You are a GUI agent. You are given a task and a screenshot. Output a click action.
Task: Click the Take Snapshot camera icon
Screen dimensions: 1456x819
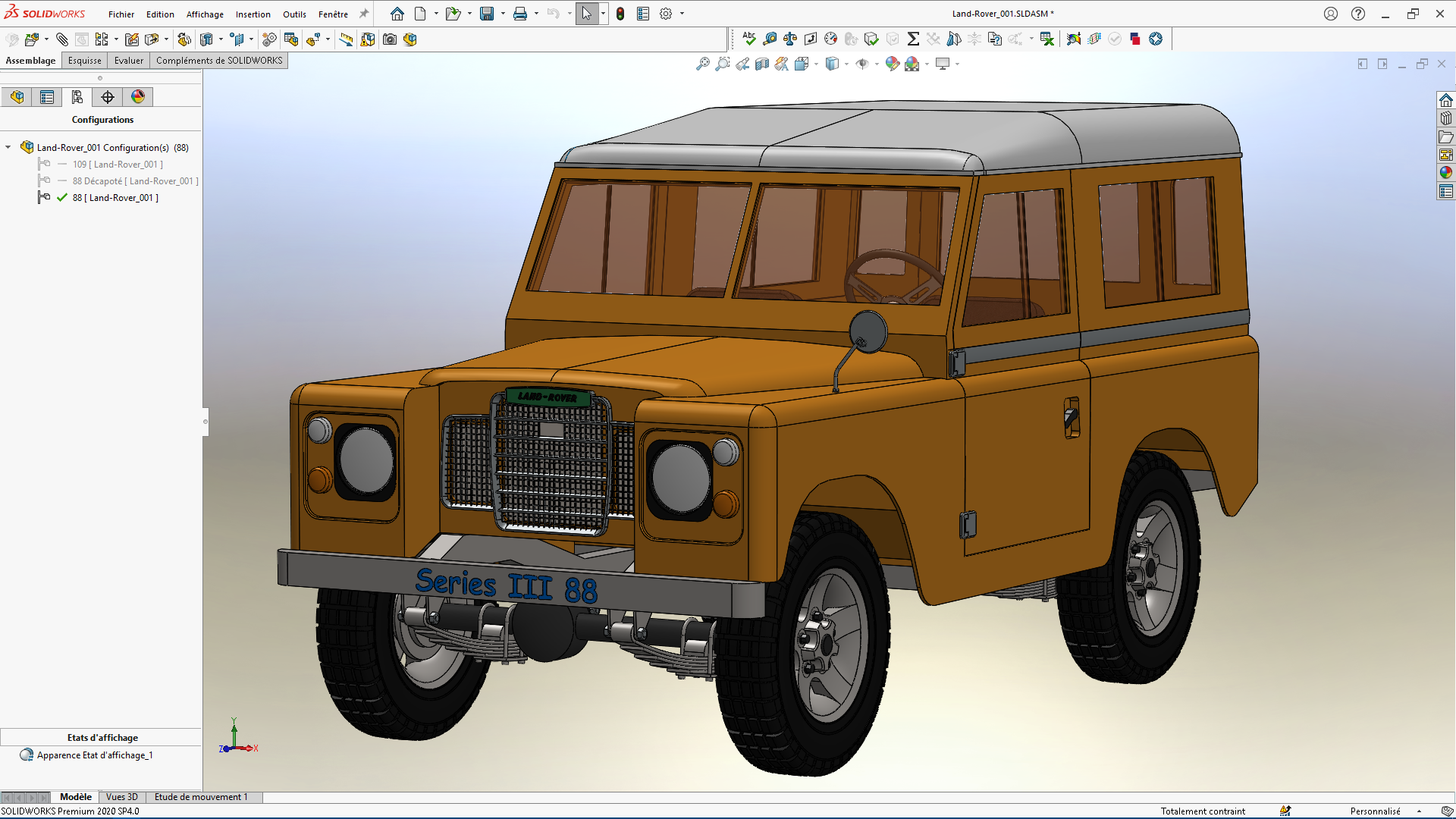tap(390, 39)
